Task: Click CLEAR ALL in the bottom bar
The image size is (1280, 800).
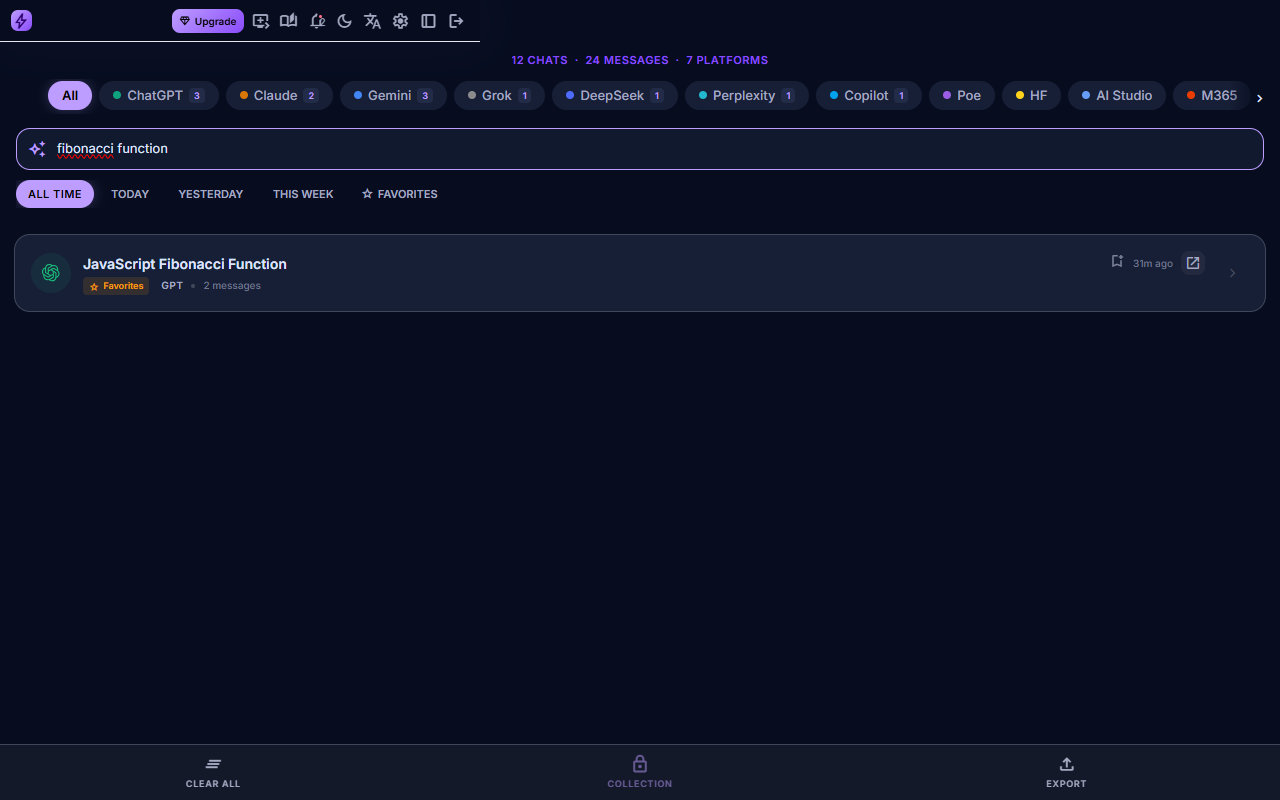Action: [213, 773]
